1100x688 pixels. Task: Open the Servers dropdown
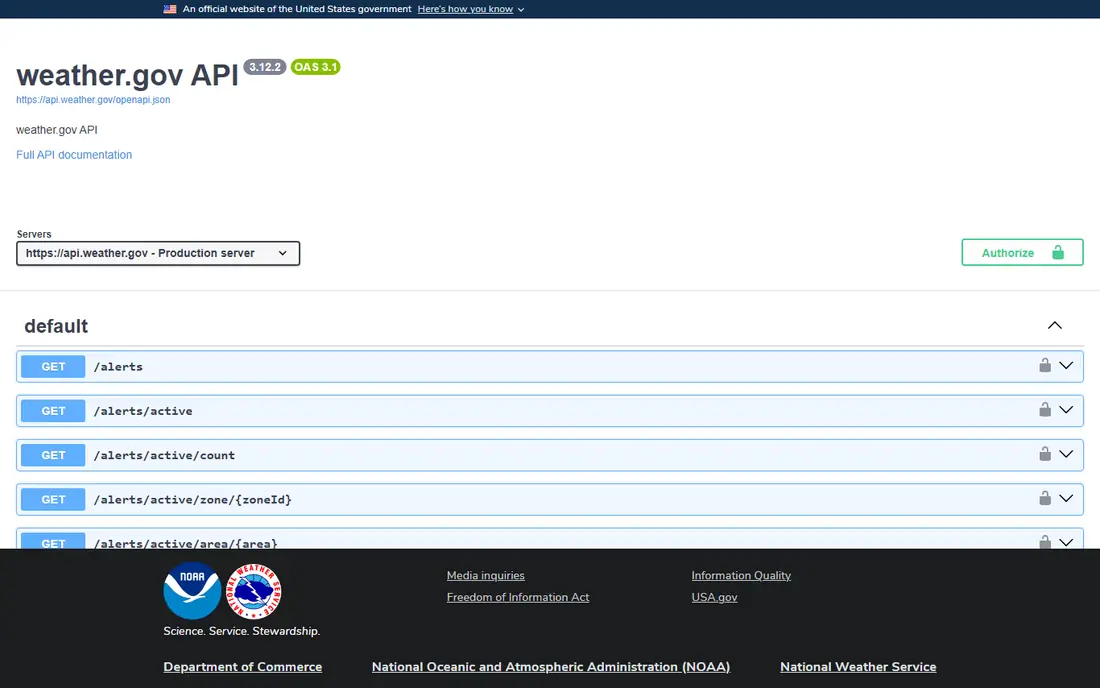coord(158,253)
